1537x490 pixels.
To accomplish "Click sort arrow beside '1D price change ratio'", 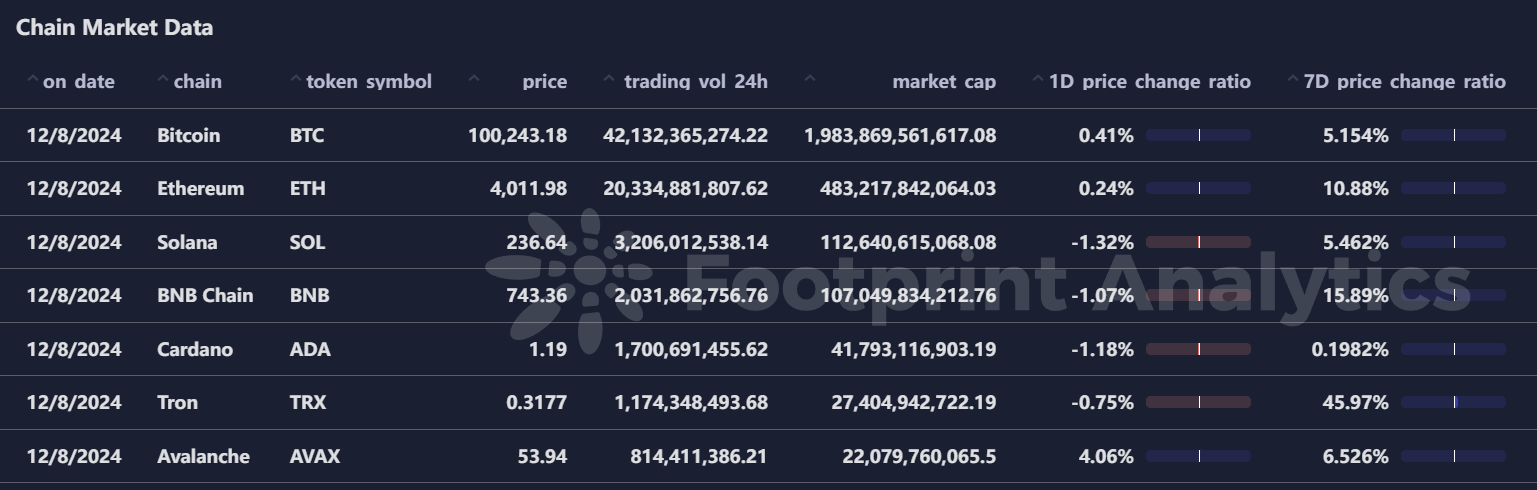I will (x=1038, y=80).
